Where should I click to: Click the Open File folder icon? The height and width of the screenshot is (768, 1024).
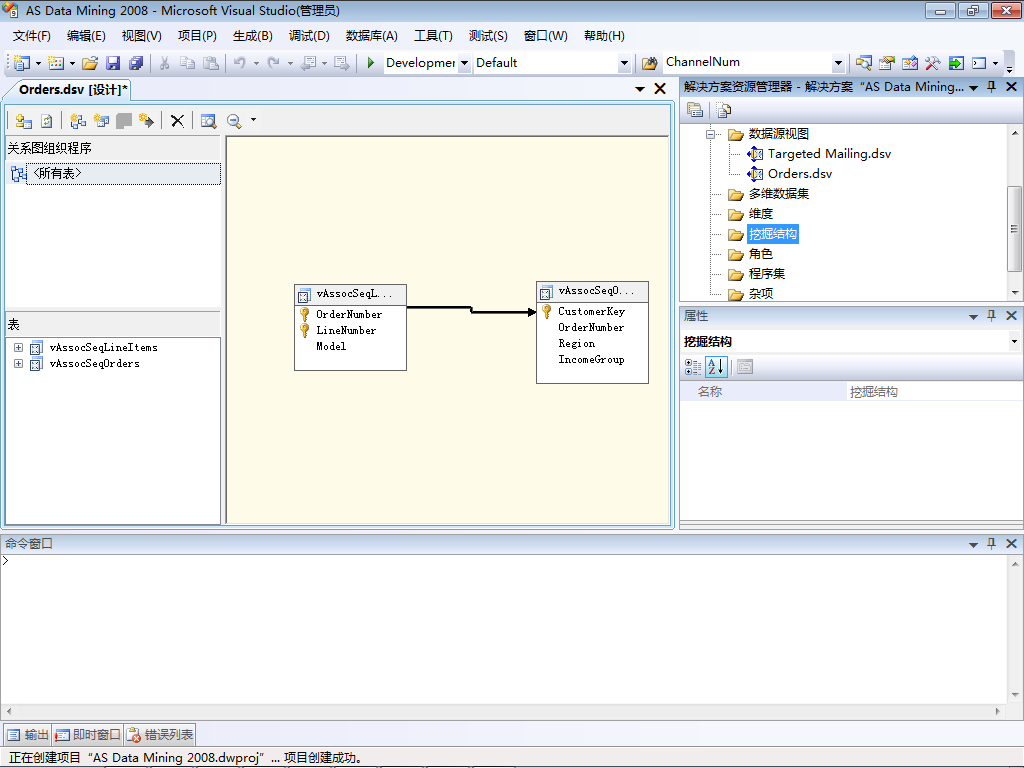(90, 63)
